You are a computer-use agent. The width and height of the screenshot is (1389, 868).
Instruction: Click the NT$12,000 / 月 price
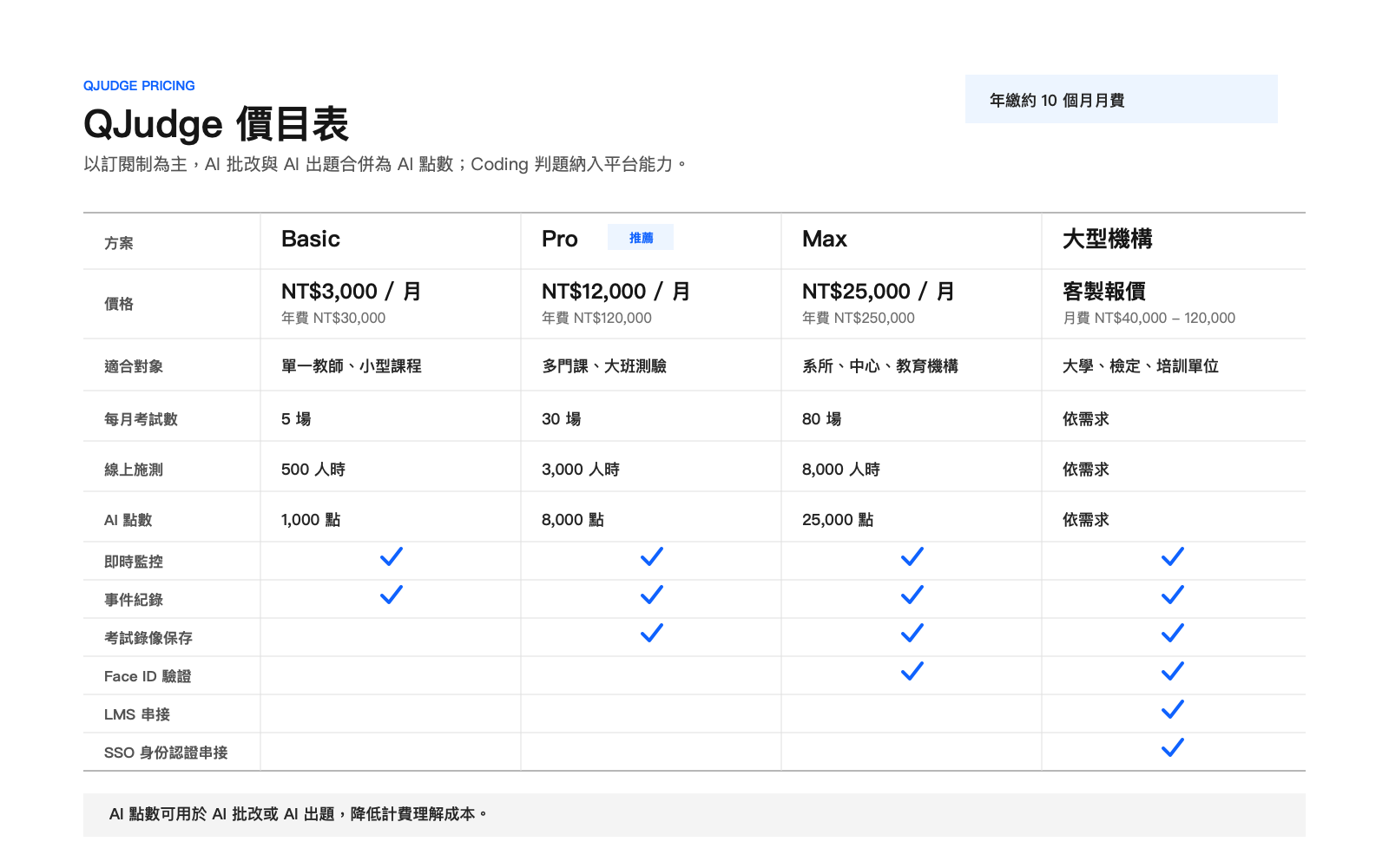coord(616,292)
